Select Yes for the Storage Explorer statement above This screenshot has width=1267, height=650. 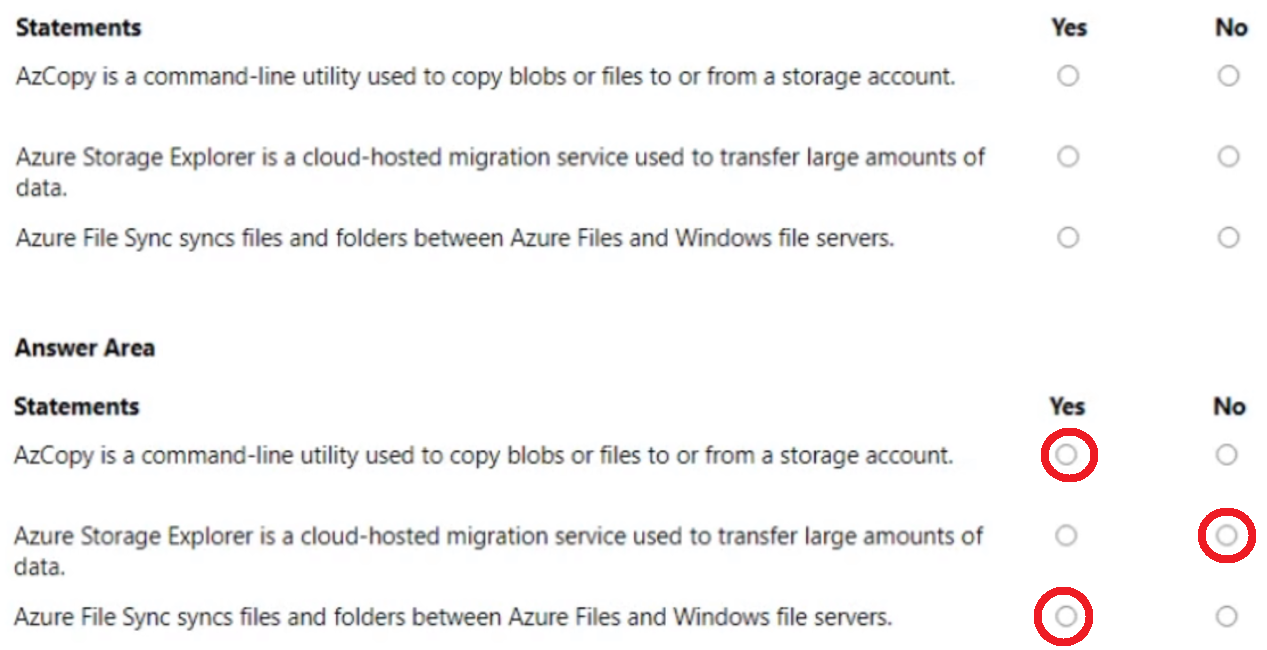pyautogui.click(x=1068, y=157)
